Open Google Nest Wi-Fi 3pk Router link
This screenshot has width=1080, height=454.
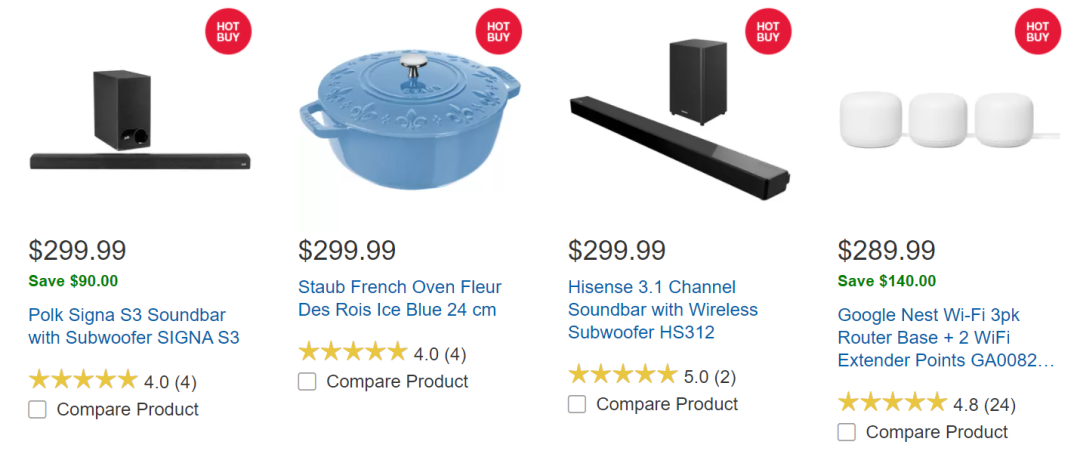[946, 338]
